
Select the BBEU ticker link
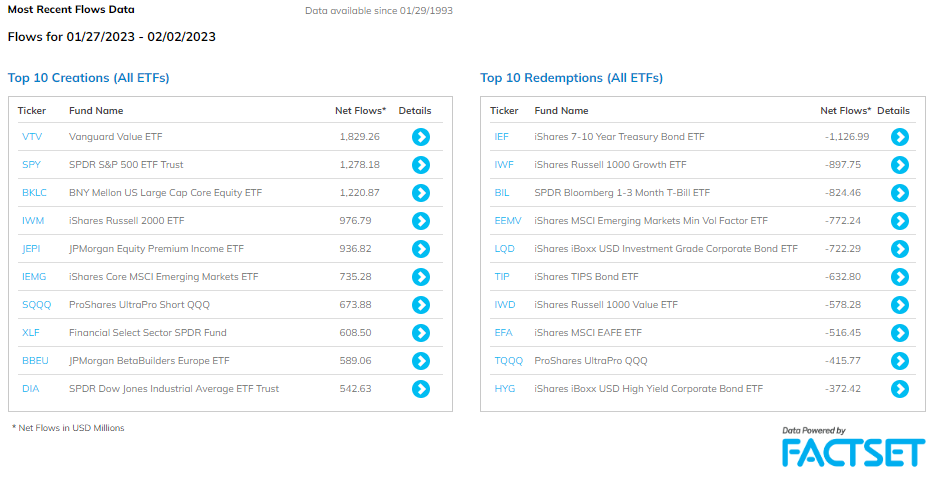pos(35,360)
